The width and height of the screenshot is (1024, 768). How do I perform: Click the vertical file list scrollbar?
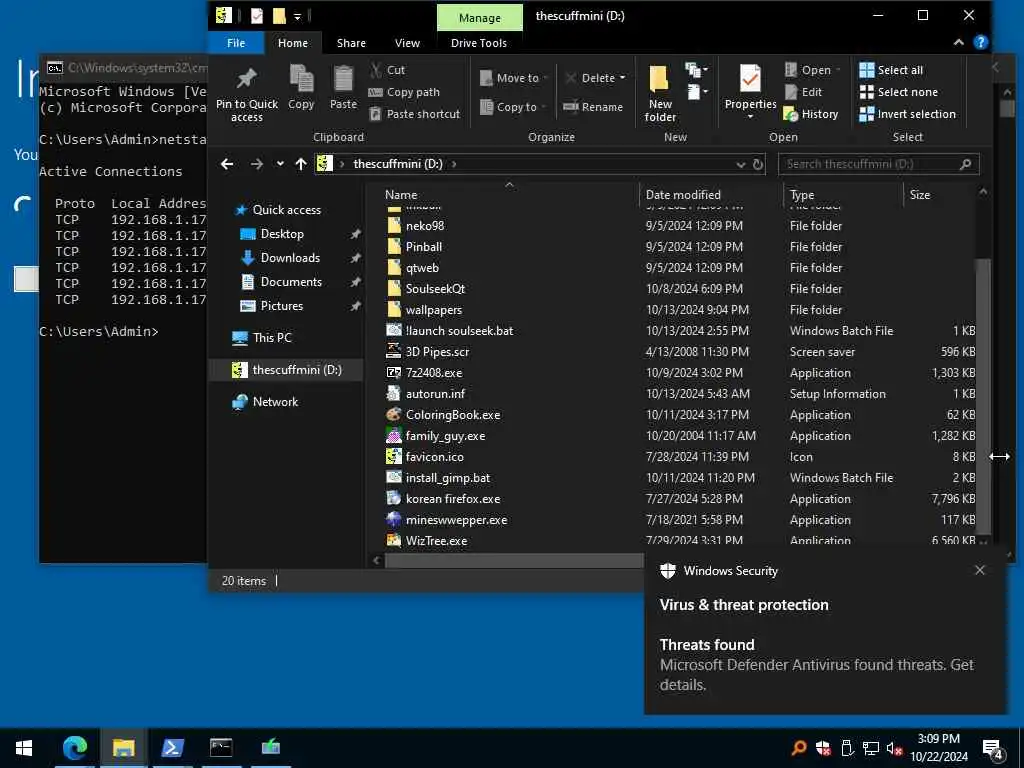[x=984, y=394]
